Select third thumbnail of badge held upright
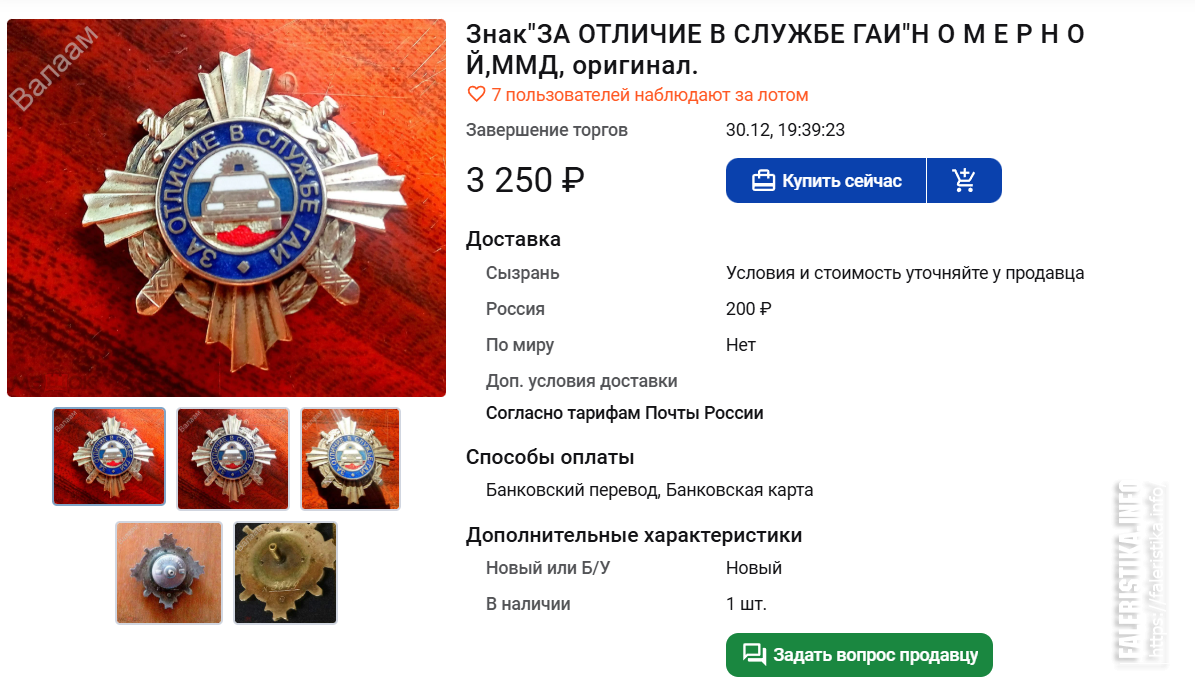1195x684 pixels. 351,458
